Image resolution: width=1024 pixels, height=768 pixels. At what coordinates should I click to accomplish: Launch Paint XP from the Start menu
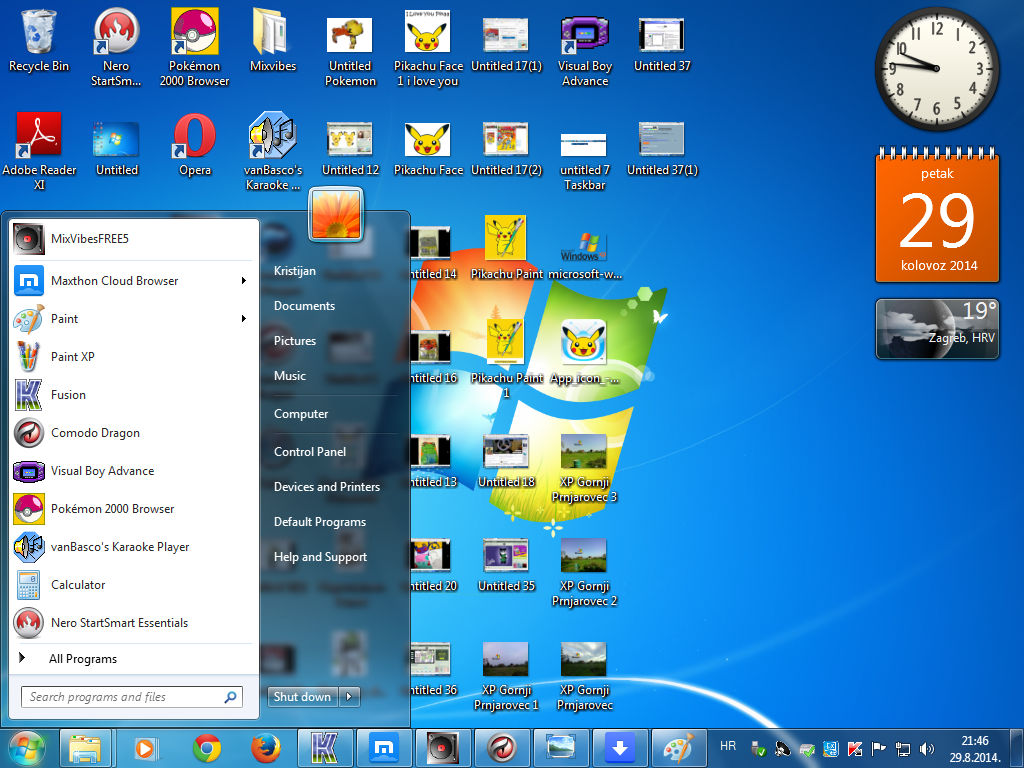pos(133,357)
